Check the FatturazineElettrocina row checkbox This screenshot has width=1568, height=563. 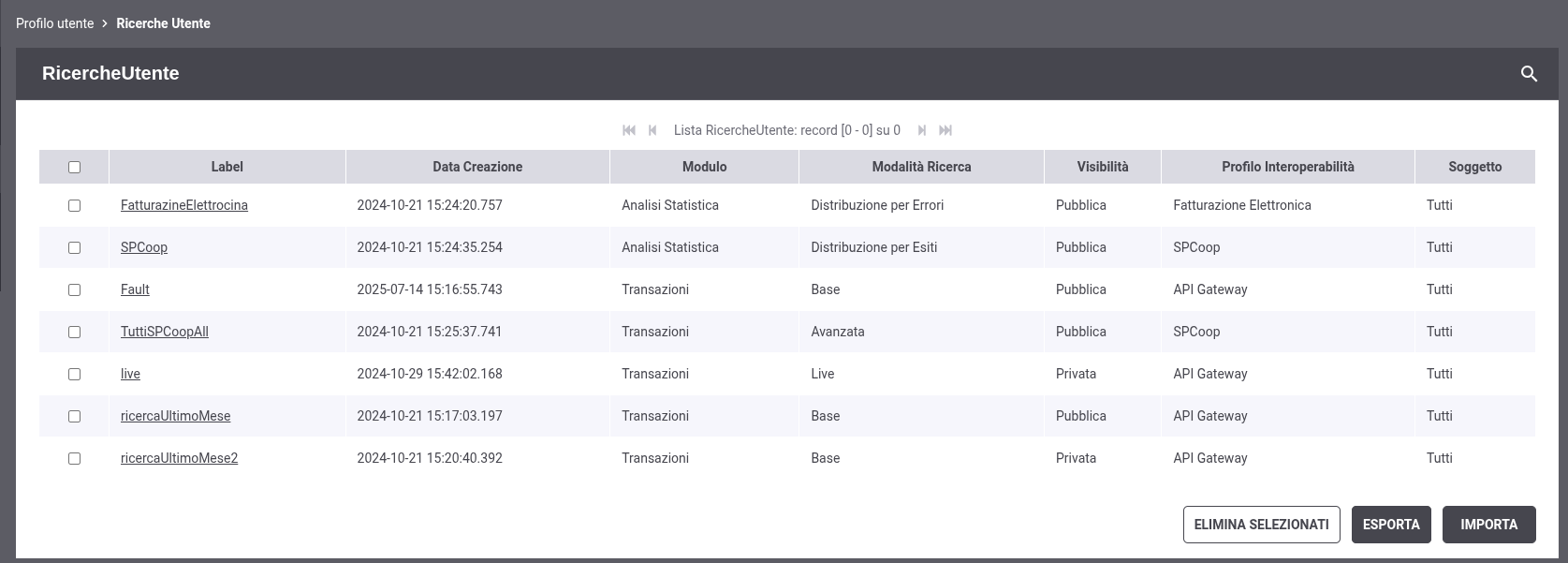[74, 205]
